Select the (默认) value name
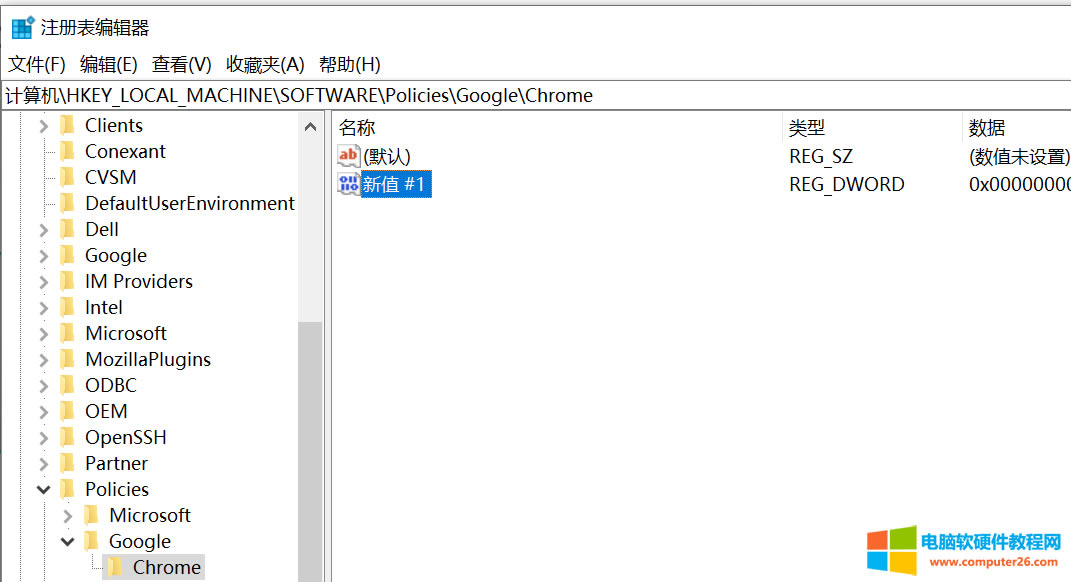 point(387,156)
